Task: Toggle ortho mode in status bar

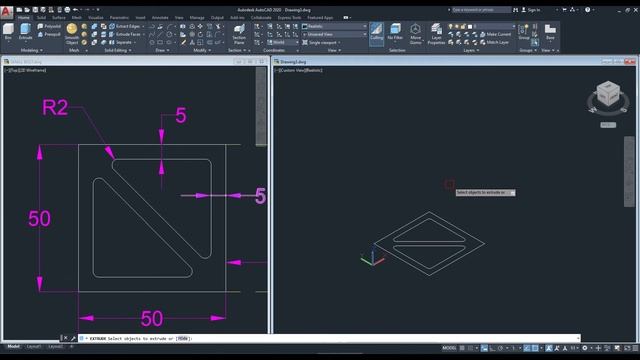Action: tap(492, 348)
